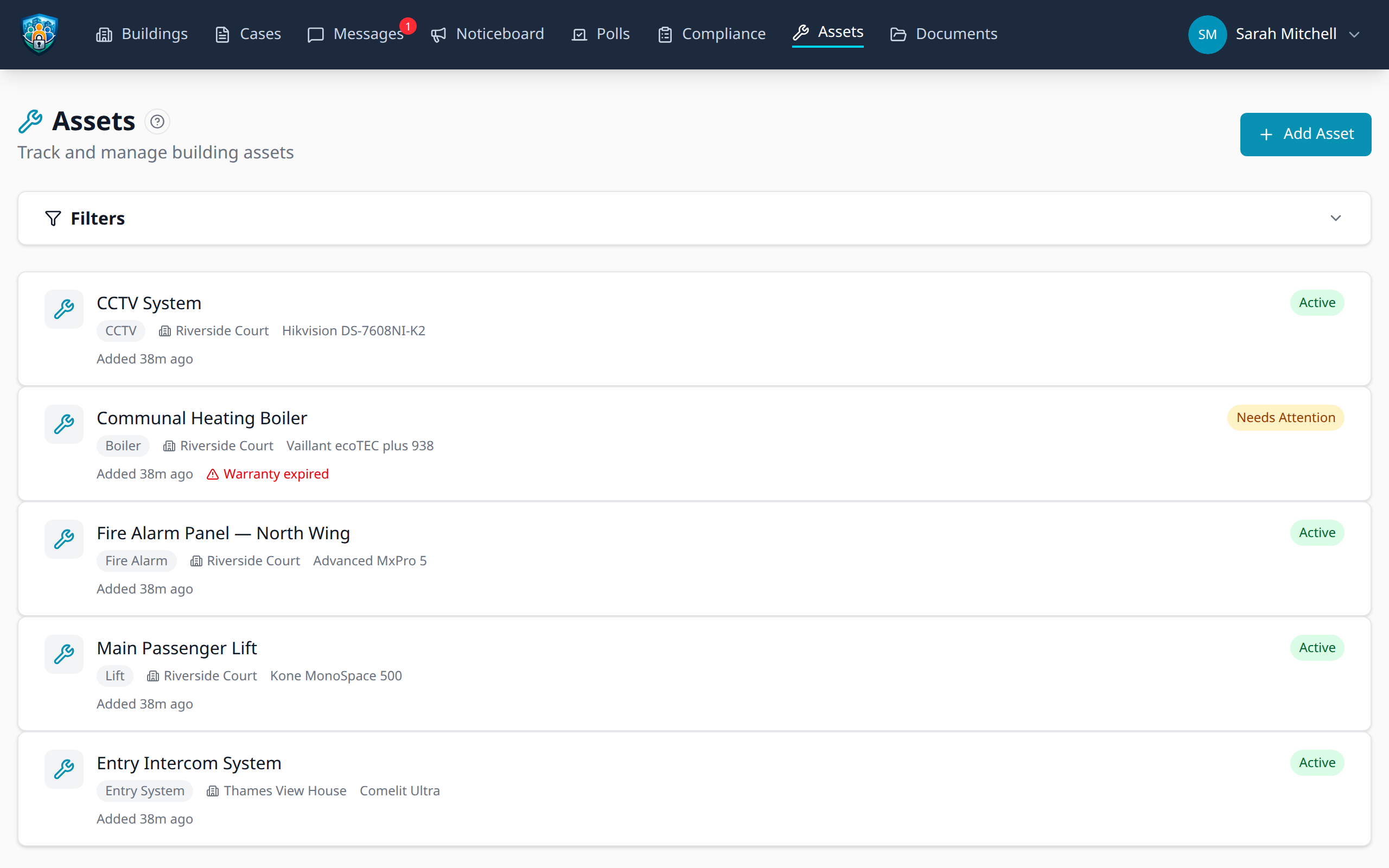Image resolution: width=1389 pixels, height=868 pixels.
Task: Click the Entry System tag on Entry Intercom System
Action: (x=145, y=790)
